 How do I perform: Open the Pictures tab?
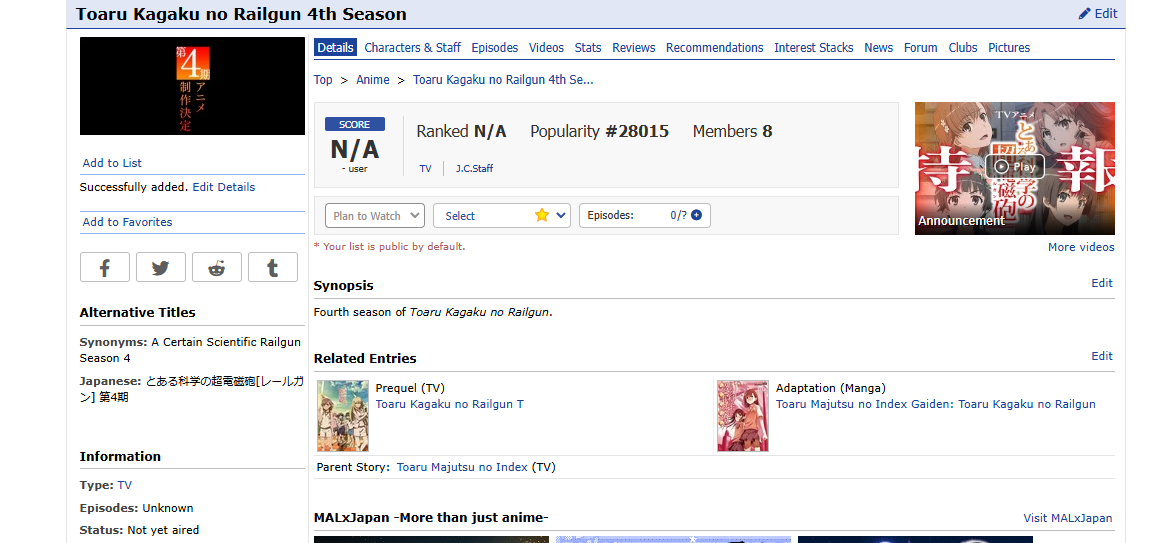(1009, 48)
